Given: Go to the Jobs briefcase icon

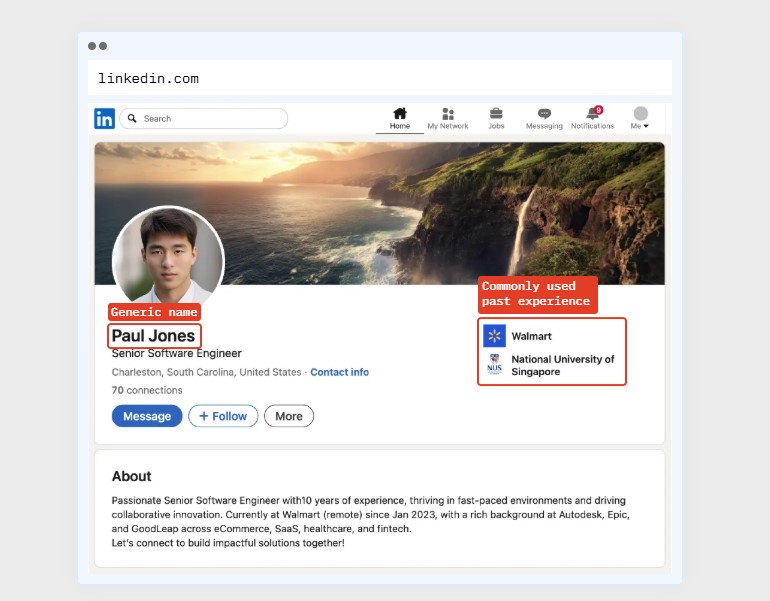Looking at the screenshot, I should pos(496,113).
